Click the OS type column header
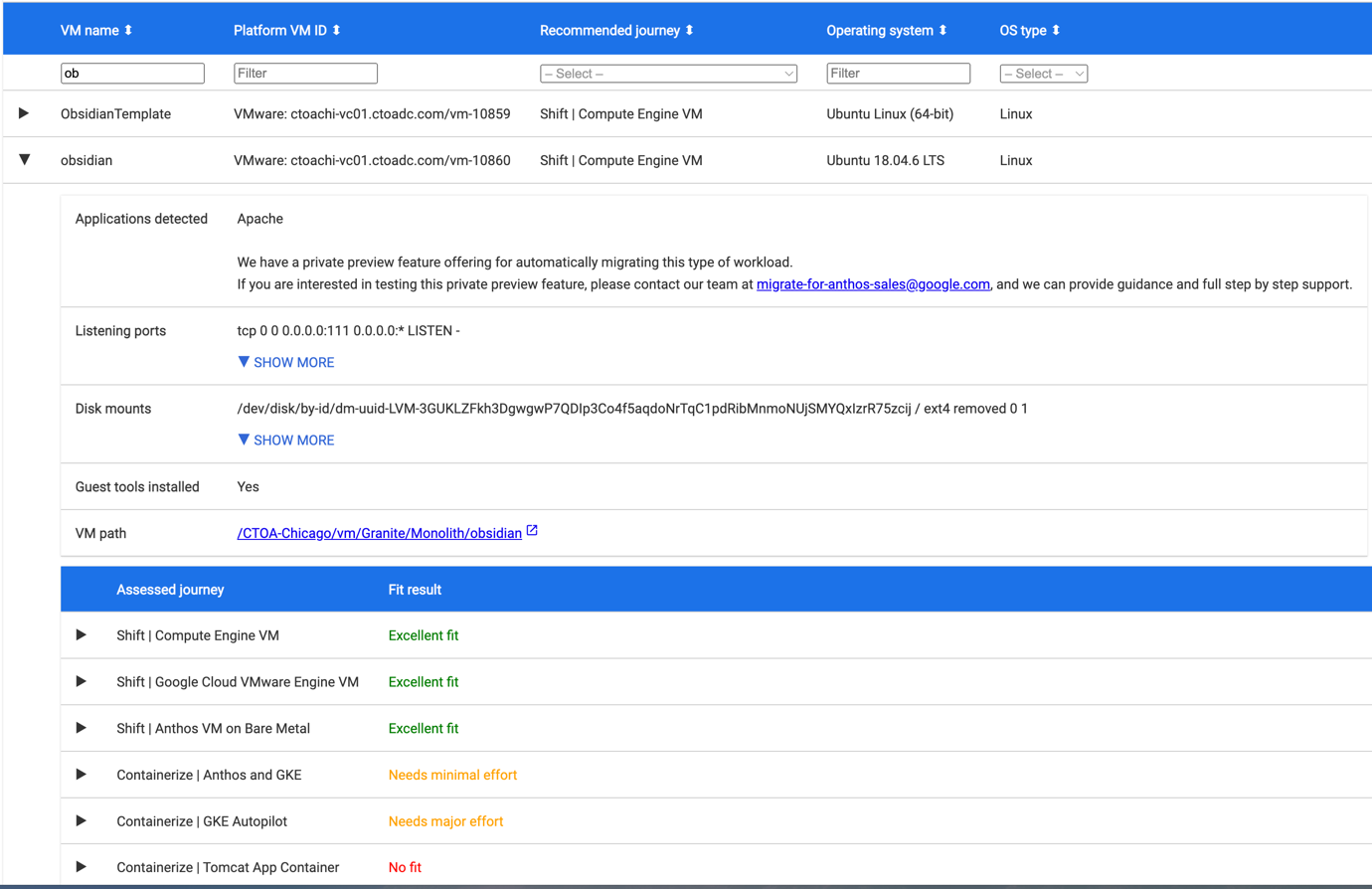 pos(1023,31)
